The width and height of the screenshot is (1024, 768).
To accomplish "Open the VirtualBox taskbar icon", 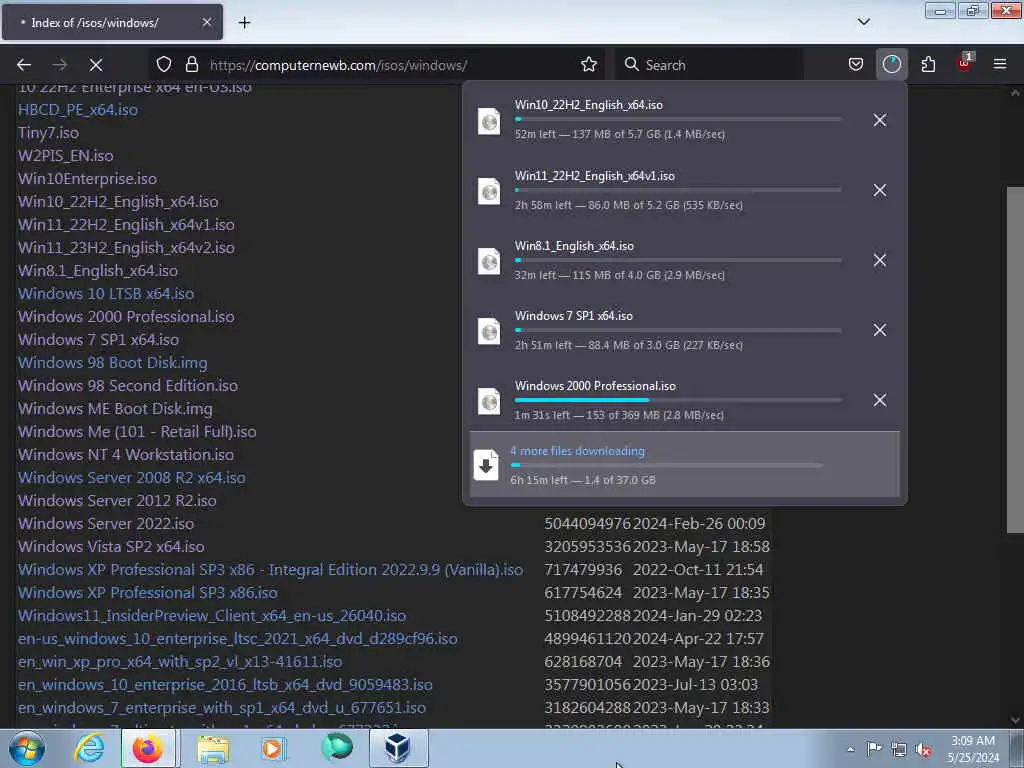I will 398,748.
